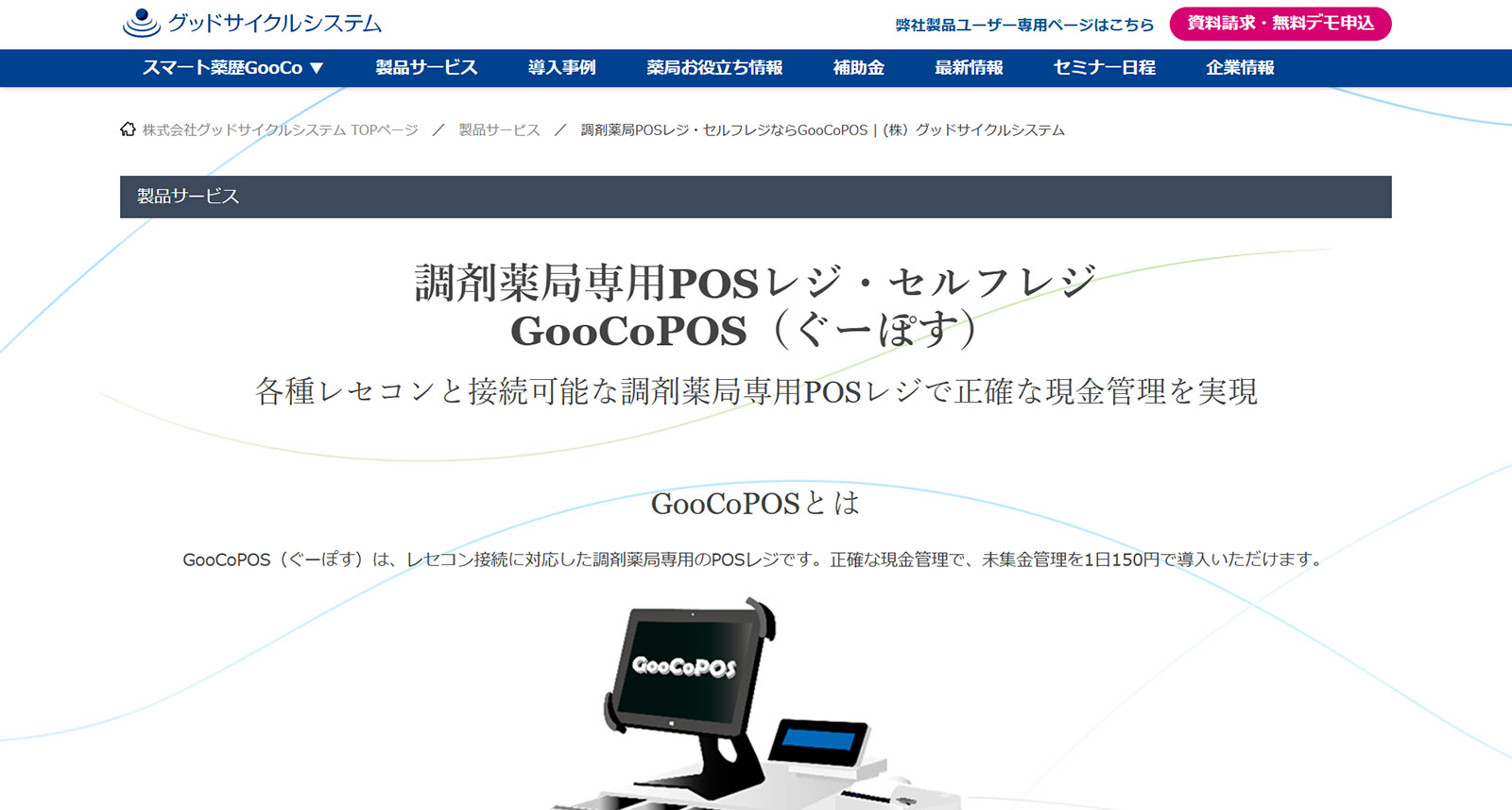Open 弊社製品ユーザー専用ページはこちら link

1024,25
